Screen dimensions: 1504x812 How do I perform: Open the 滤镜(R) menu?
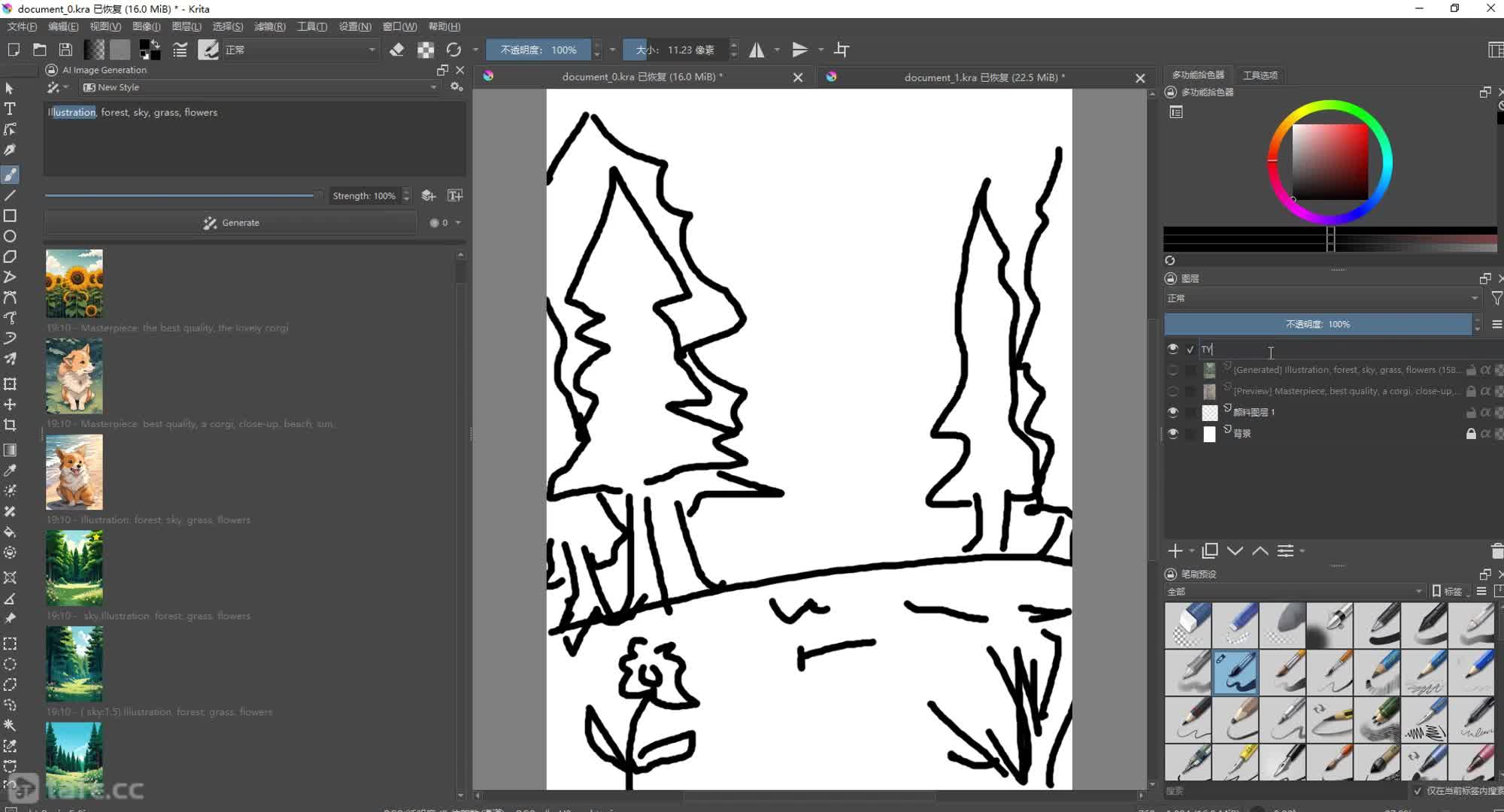[x=269, y=26]
